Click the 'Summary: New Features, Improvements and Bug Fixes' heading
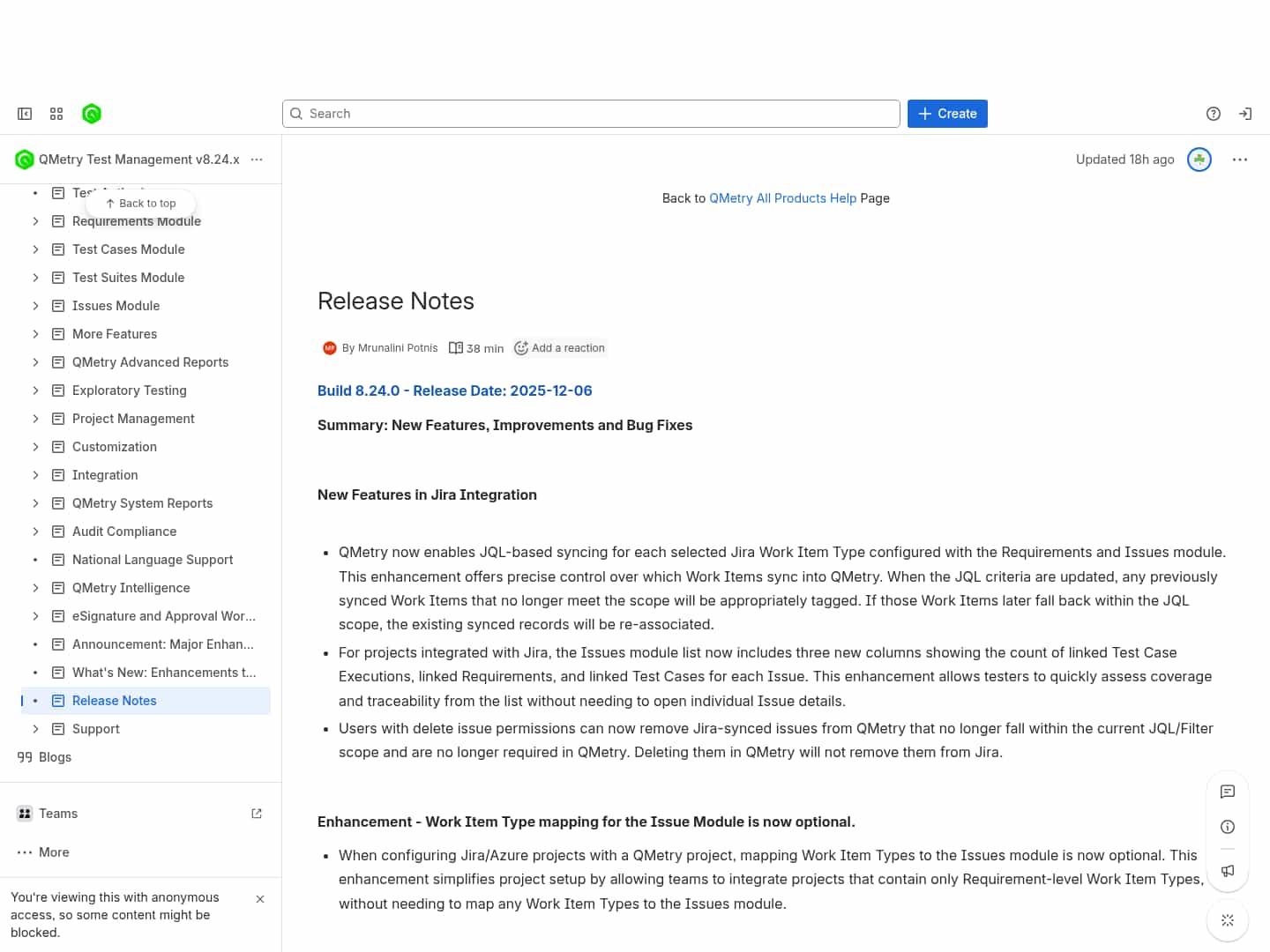Viewport: 1270px width, 952px height. (505, 426)
